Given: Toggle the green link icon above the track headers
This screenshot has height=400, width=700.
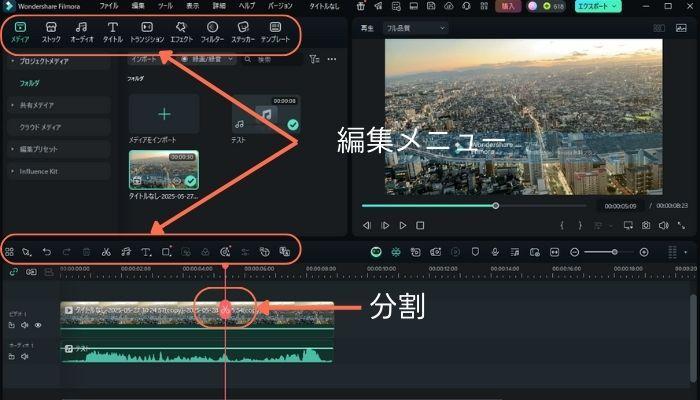Looking at the screenshot, I should (13, 271).
